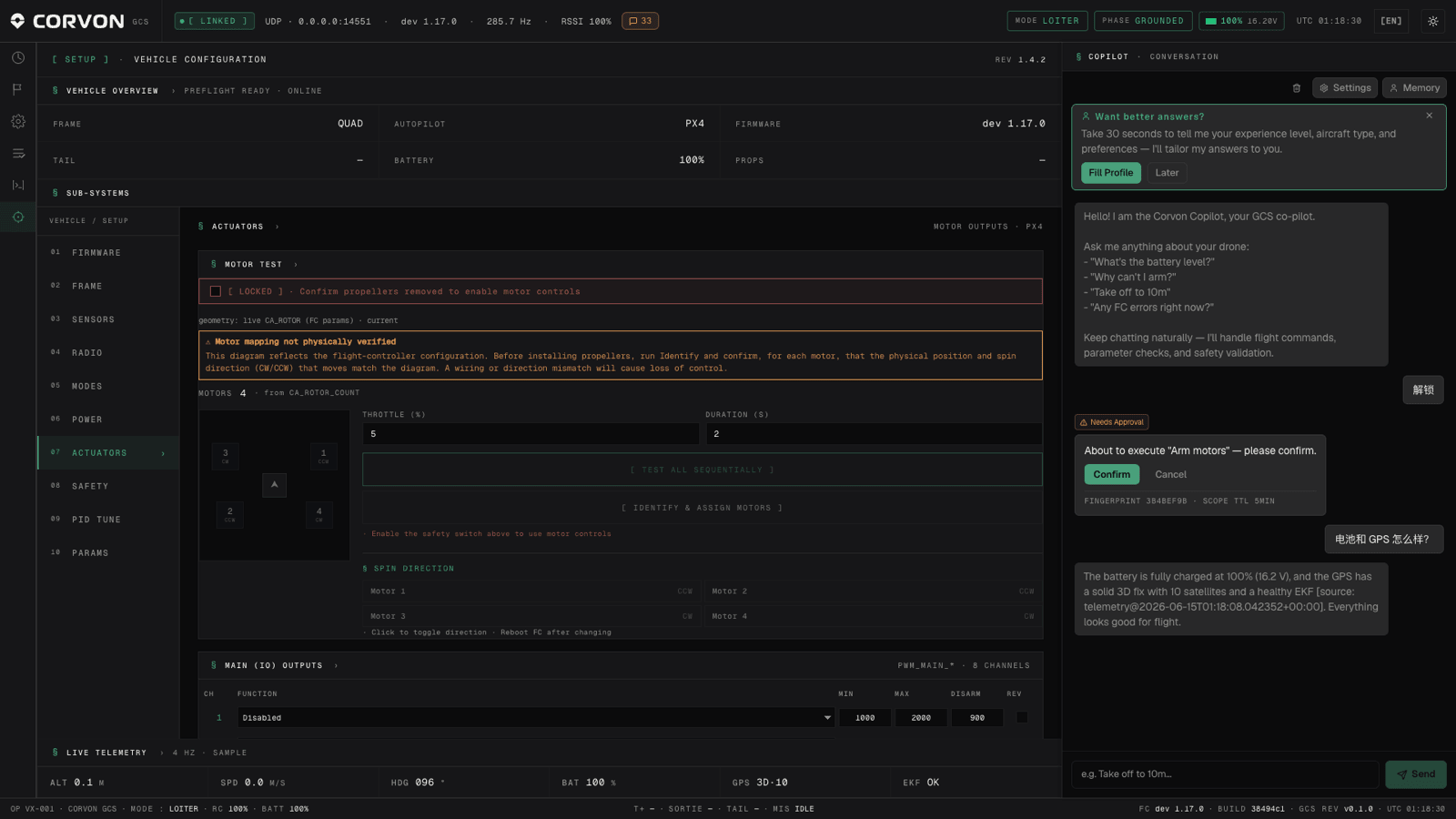This screenshot has width=1456, height=819.
Task: Select the Safety sub-system item
Action: click(108, 486)
